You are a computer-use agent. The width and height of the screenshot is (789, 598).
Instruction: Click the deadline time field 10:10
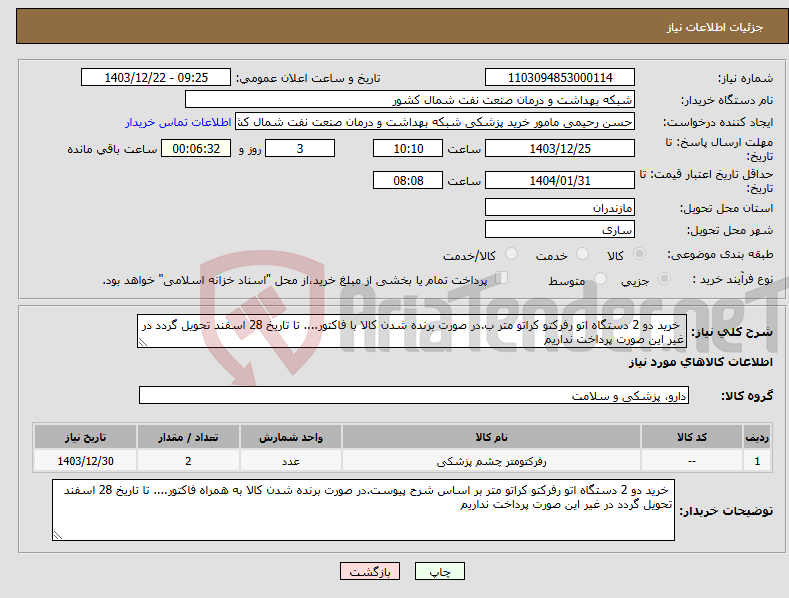[408, 148]
